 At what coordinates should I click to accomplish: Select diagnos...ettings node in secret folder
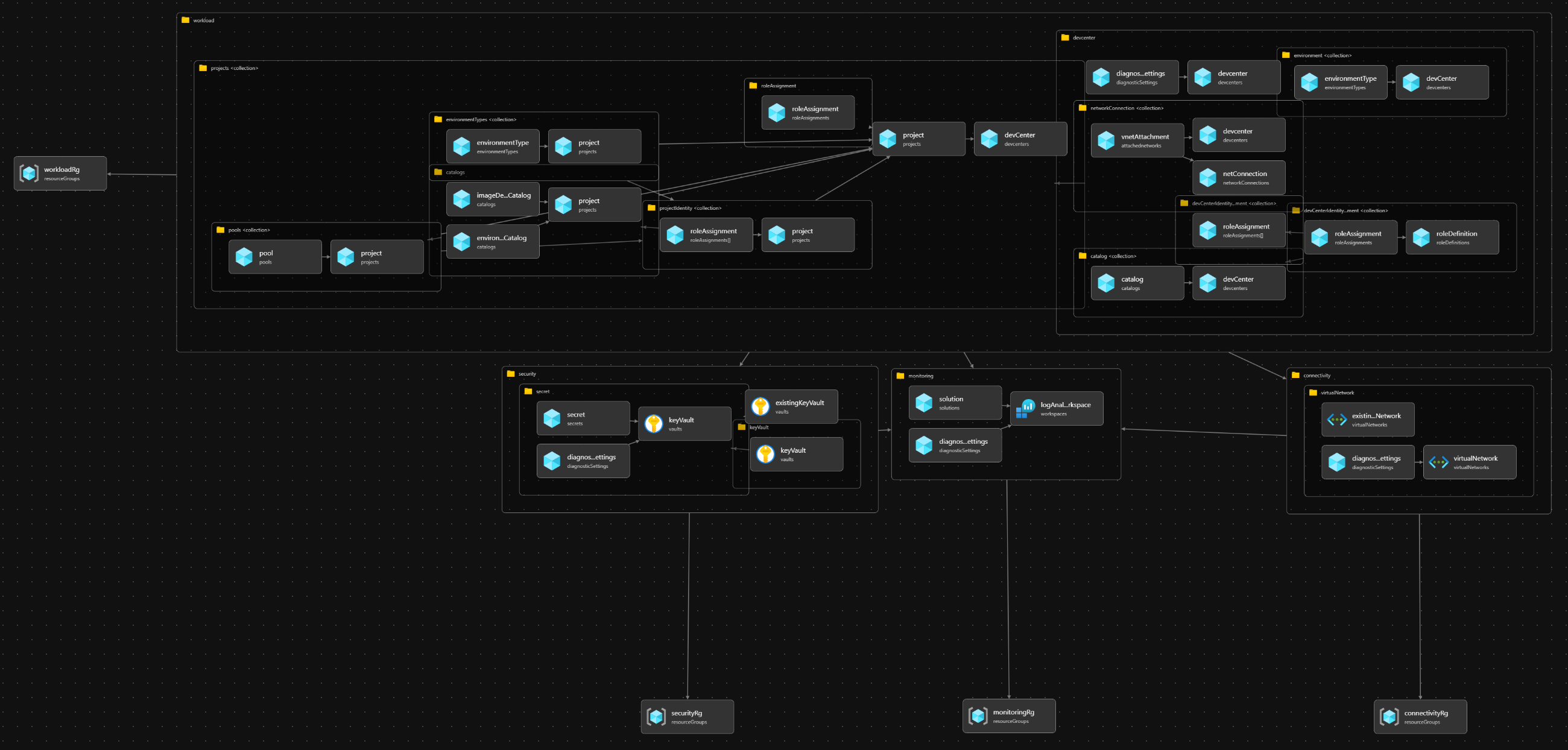(x=583, y=461)
